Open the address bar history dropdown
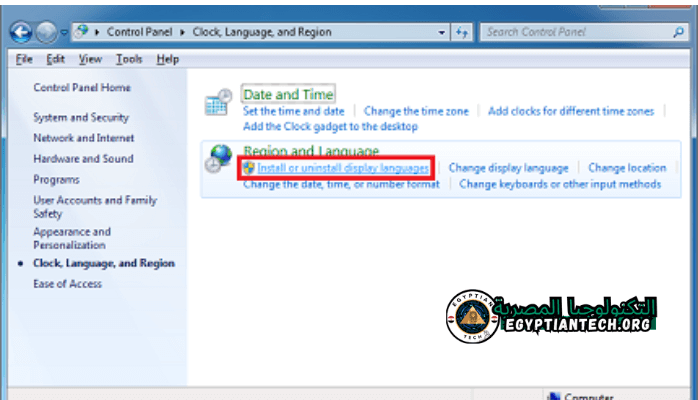 [x=441, y=32]
